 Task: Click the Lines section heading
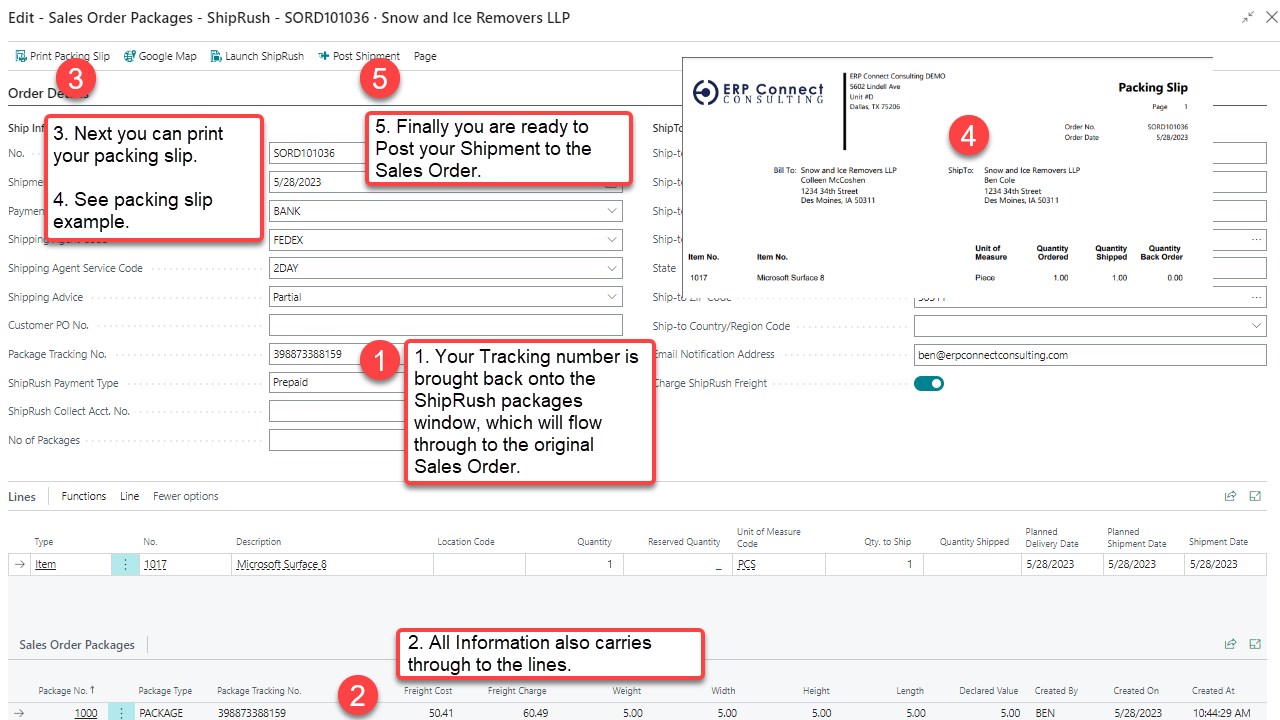(x=22, y=496)
